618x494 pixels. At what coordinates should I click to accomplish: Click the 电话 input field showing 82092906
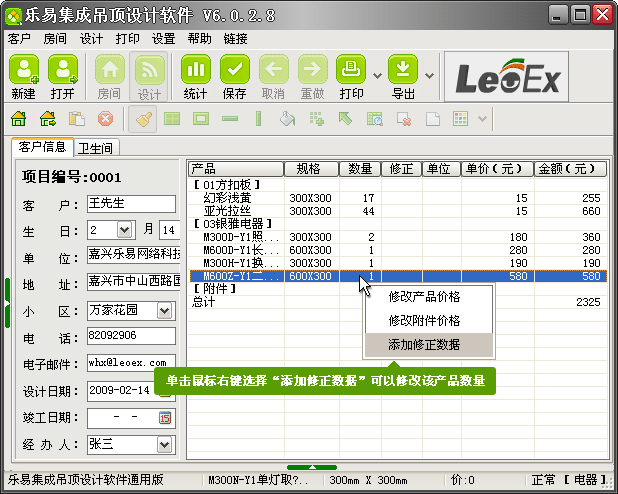coord(130,336)
